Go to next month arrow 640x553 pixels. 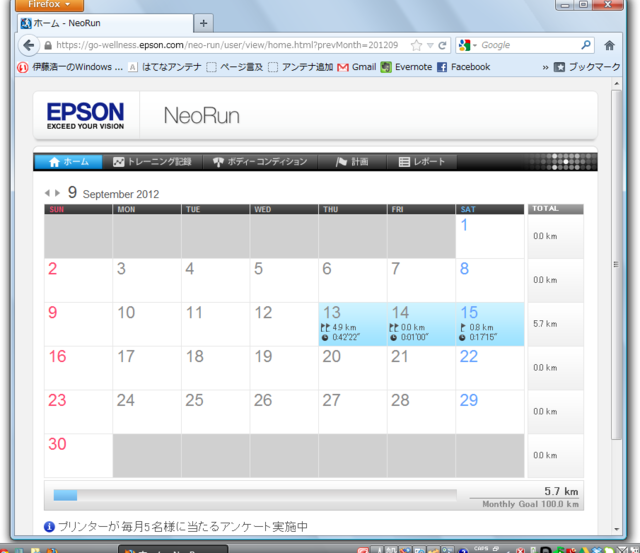[58, 193]
